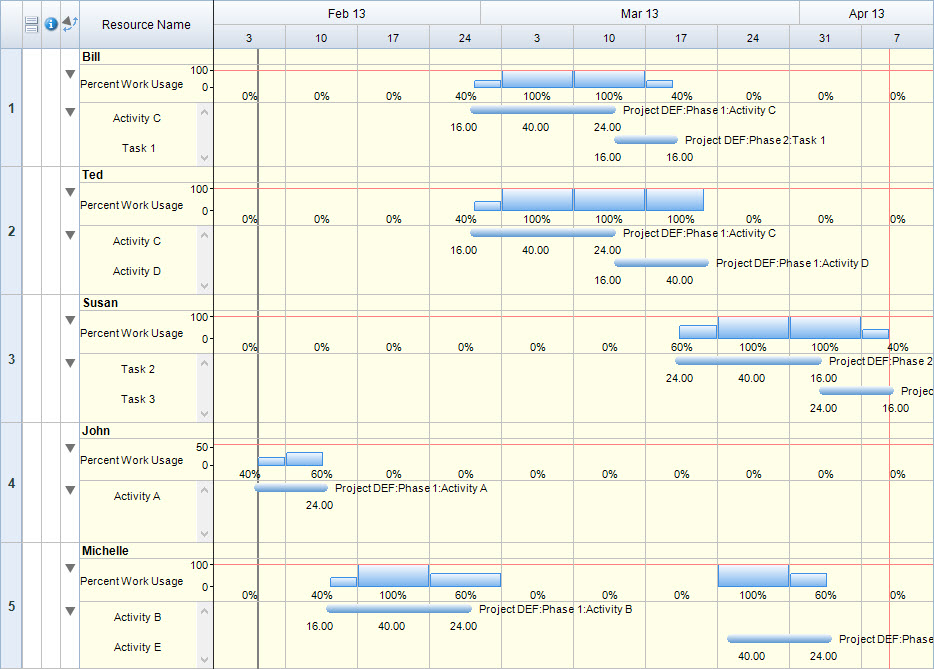This screenshot has height=669, width=934.
Task: Collapse Bill's Percent Work Usage chart
Action: point(69,74)
